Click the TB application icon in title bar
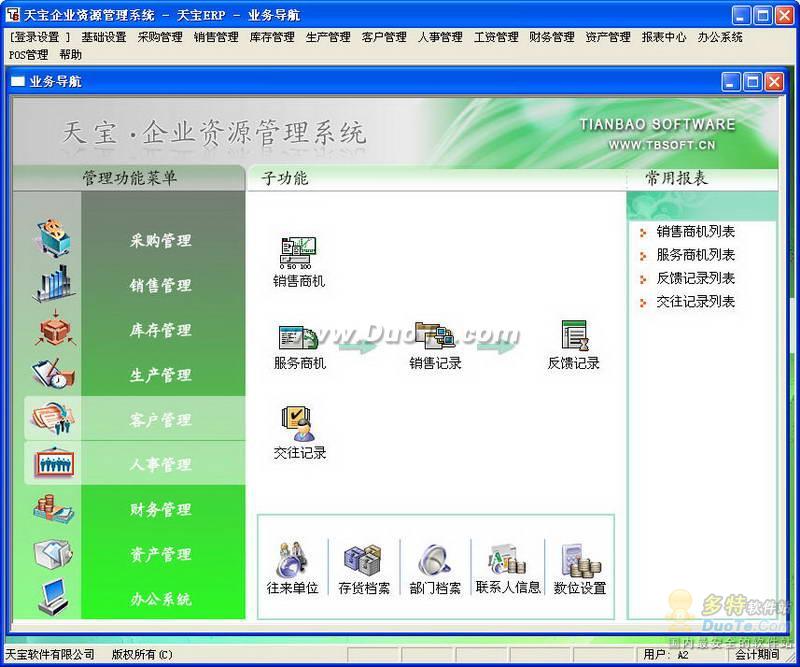800x667 pixels. click(x=13, y=15)
